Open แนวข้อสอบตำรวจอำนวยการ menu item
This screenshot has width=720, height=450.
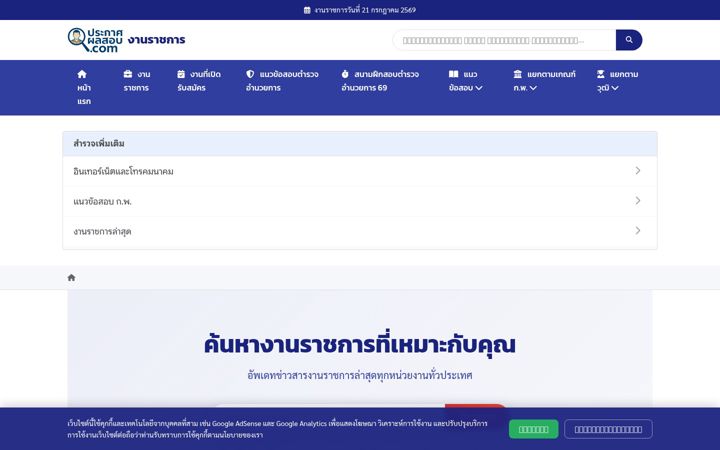[x=282, y=81]
